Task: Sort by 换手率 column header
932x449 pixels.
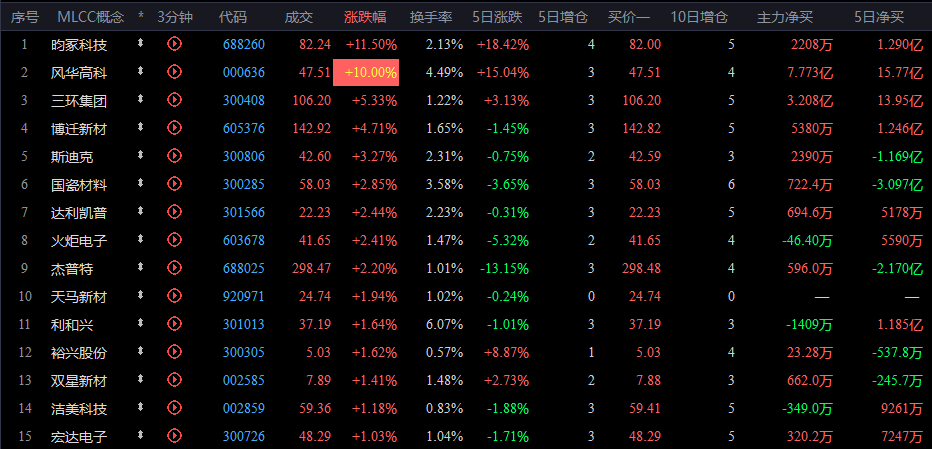Action: pos(430,17)
